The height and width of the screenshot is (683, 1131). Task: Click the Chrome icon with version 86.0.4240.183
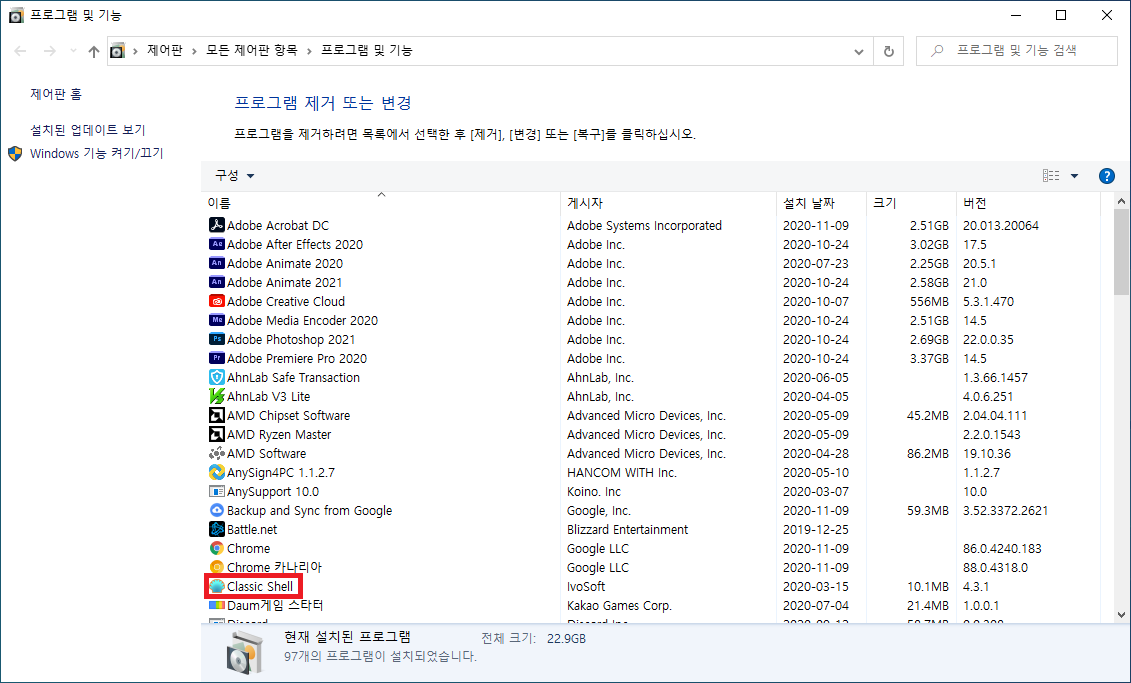(216, 548)
